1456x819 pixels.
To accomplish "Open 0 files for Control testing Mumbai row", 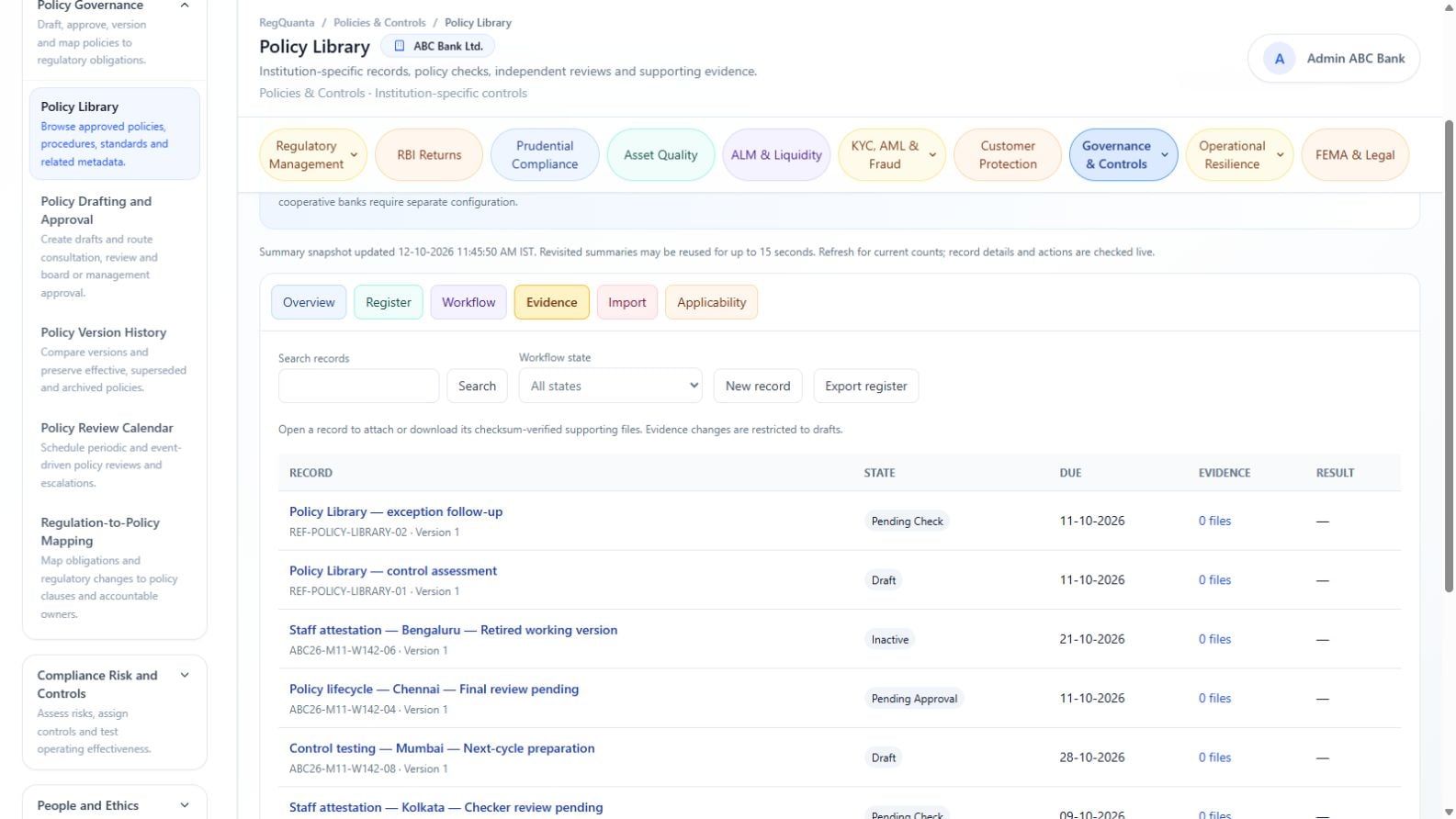I will (x=1214, y=758).
